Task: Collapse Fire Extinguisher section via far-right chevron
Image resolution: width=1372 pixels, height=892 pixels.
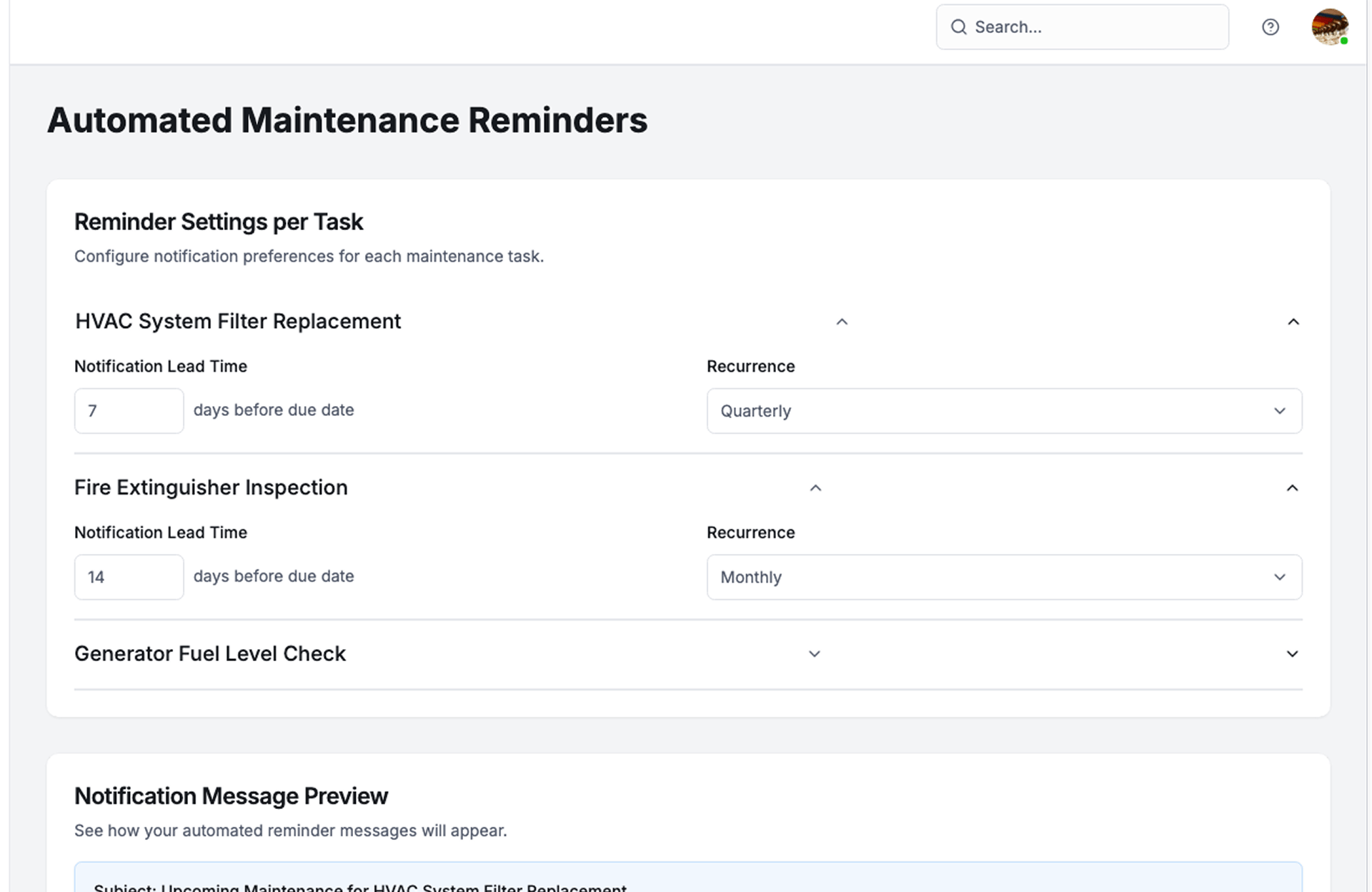Action: coord(1292,488)
